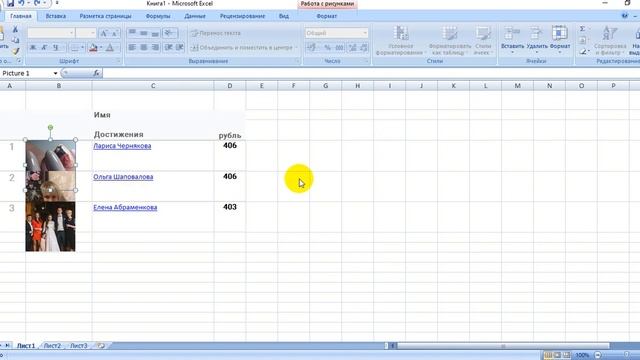Toggle Align Text Right
The height and width of the screenshot is (360, 640).
(x=155, y=48)
